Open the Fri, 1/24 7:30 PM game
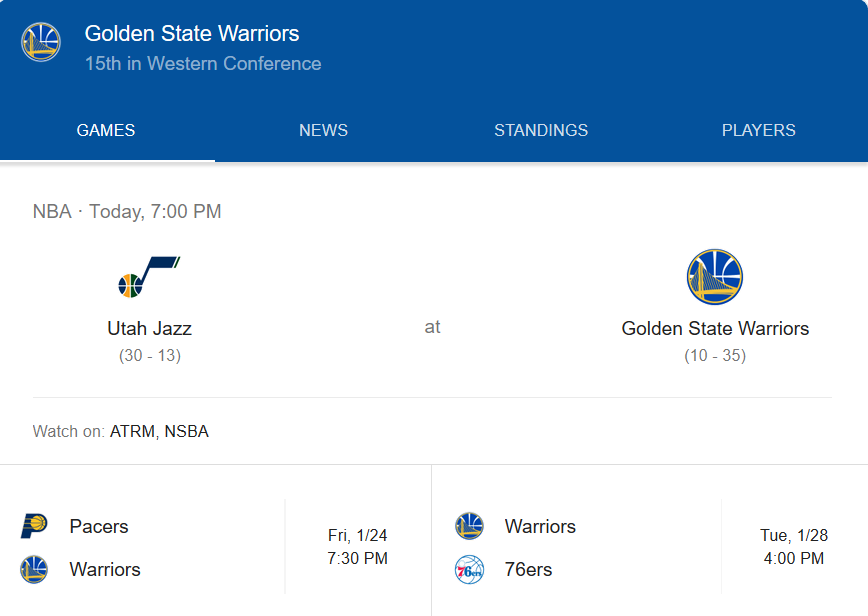The width and height of the screenshot is (868, 616). pyautogui.click(x=357, y=547)
